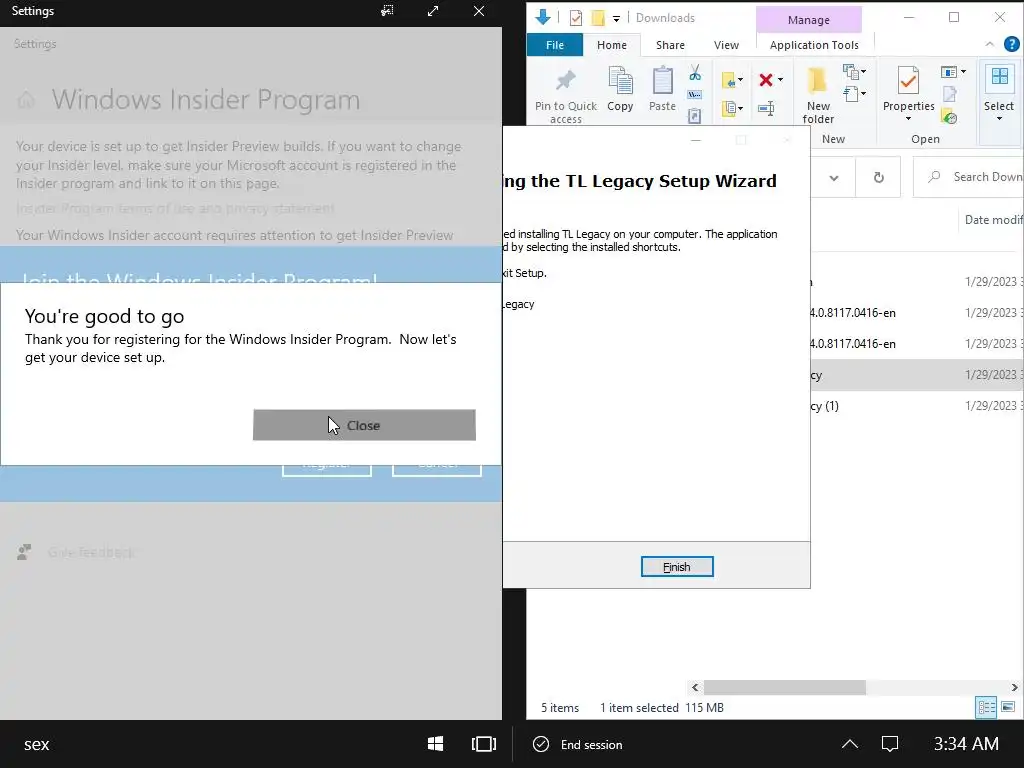
Task: Click the New folder quick access icon
Action: coord(598,18)
